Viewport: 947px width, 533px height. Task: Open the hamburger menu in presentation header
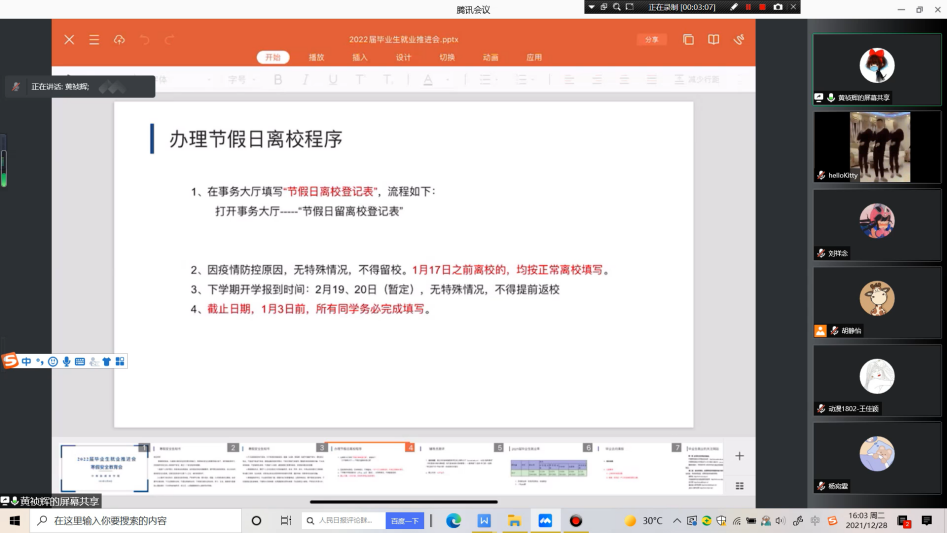(94, 40)
